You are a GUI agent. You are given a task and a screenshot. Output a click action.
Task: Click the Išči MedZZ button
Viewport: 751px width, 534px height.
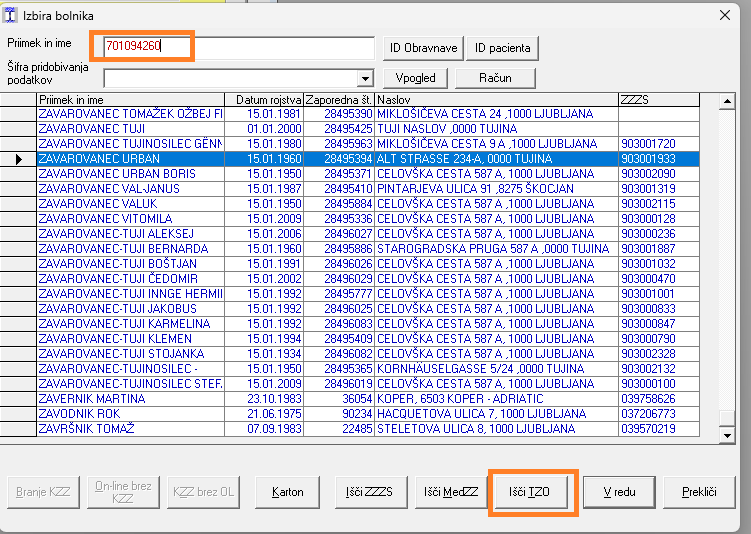click(451, 492)
